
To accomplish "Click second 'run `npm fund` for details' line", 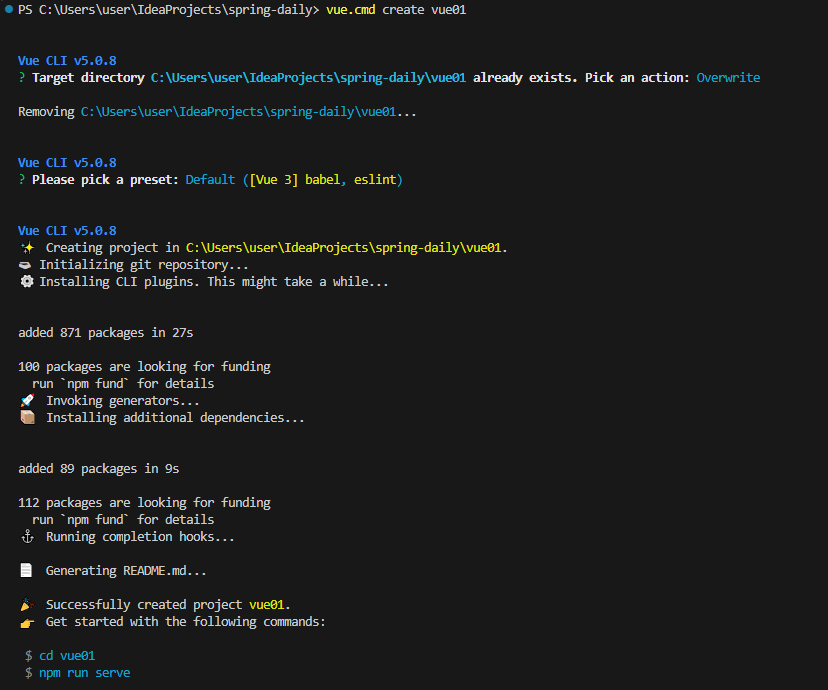I will pyautogui.click(x=123, y=520).
